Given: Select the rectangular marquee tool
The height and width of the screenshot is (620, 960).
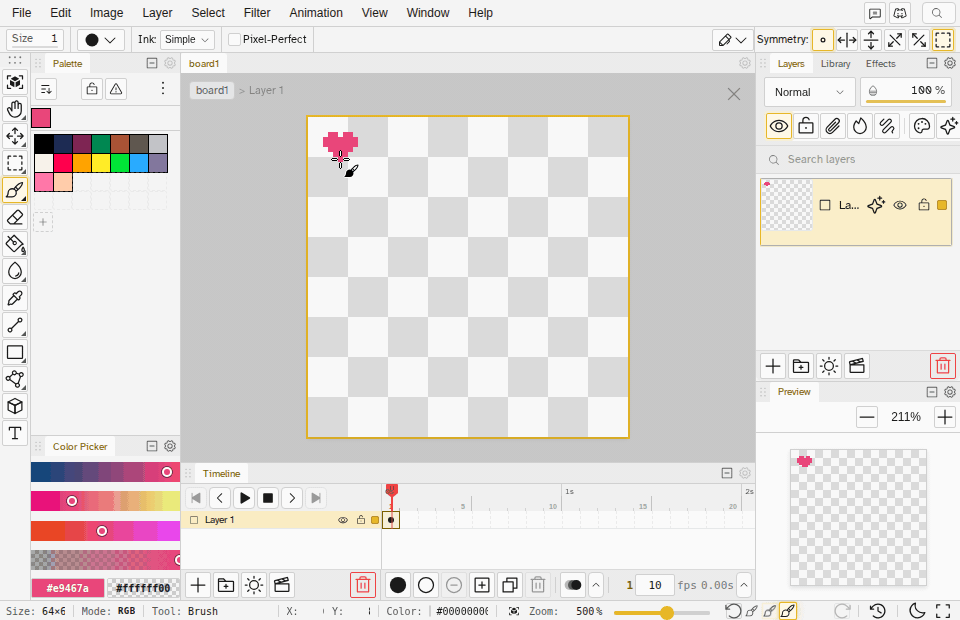Looking at the screenshot, I should pos(15,163).
